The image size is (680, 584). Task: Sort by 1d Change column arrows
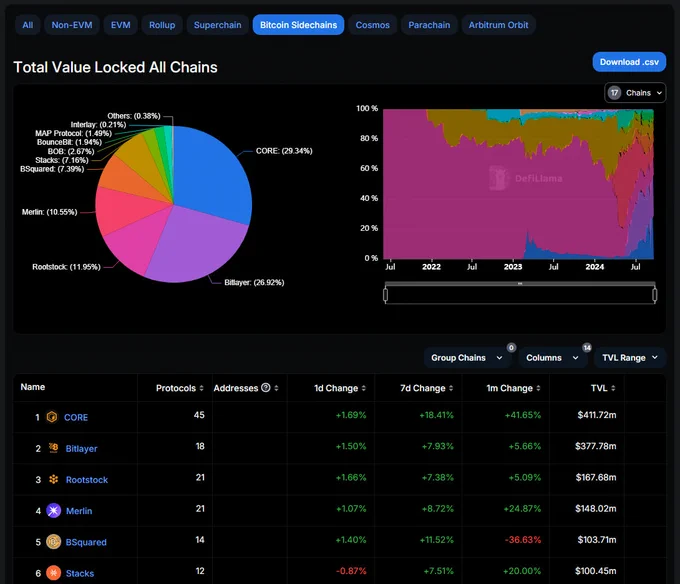click(x=363, y=388)
